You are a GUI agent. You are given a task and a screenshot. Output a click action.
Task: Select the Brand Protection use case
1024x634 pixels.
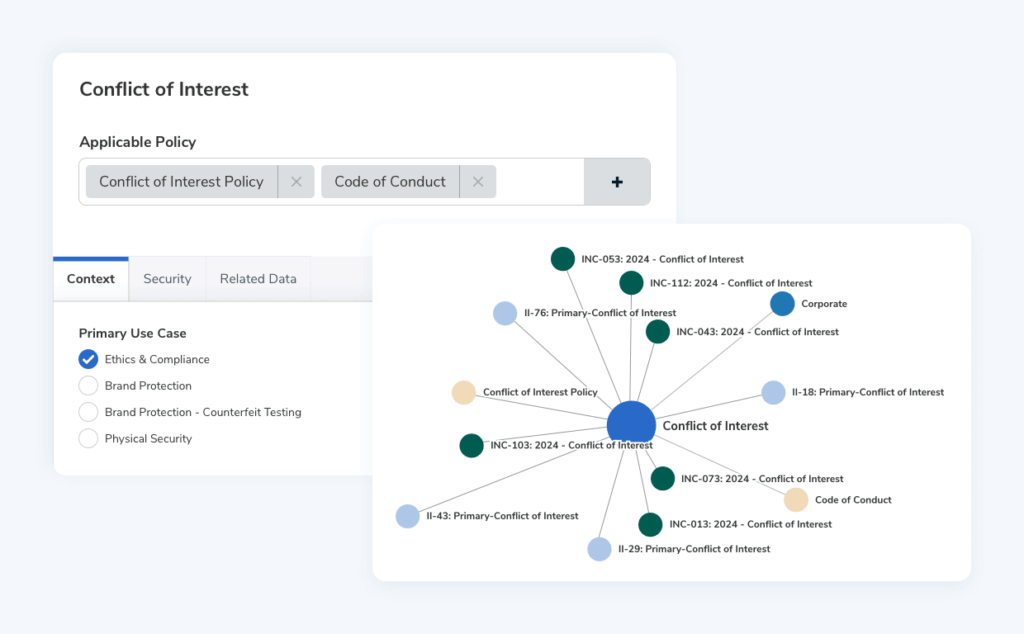click(88, 385)
